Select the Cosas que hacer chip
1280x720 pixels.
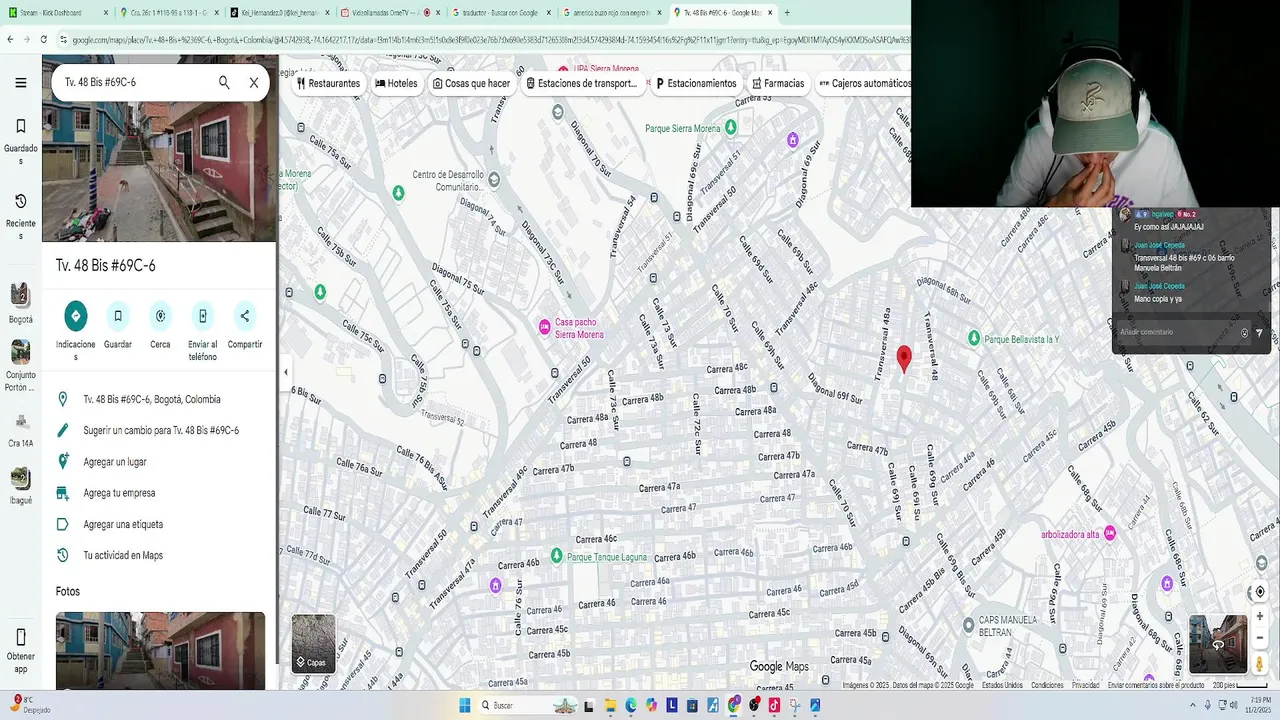pyautogui.click(x=471, y=84)
